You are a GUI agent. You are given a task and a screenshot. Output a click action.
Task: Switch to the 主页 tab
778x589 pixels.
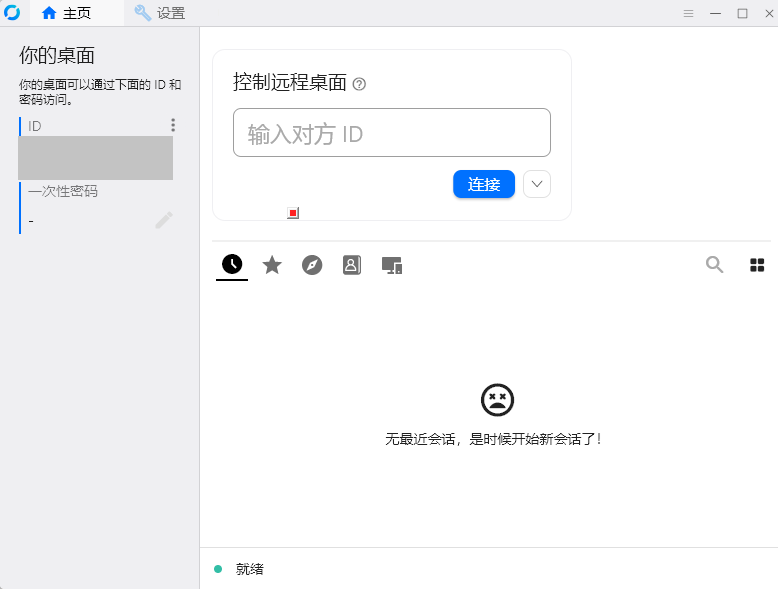(67, 13)
